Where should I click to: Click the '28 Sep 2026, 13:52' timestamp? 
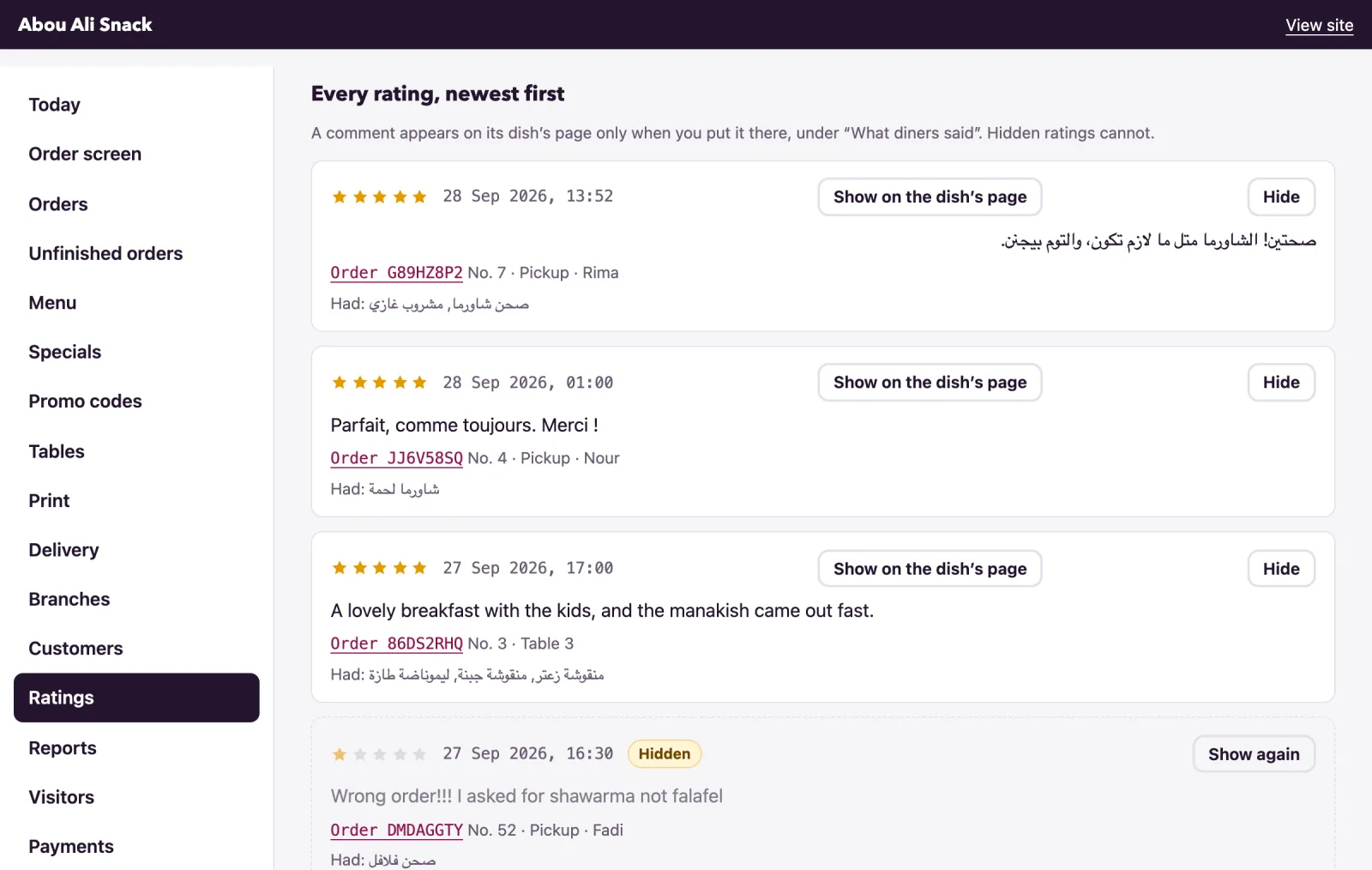[x=527, y=196]
